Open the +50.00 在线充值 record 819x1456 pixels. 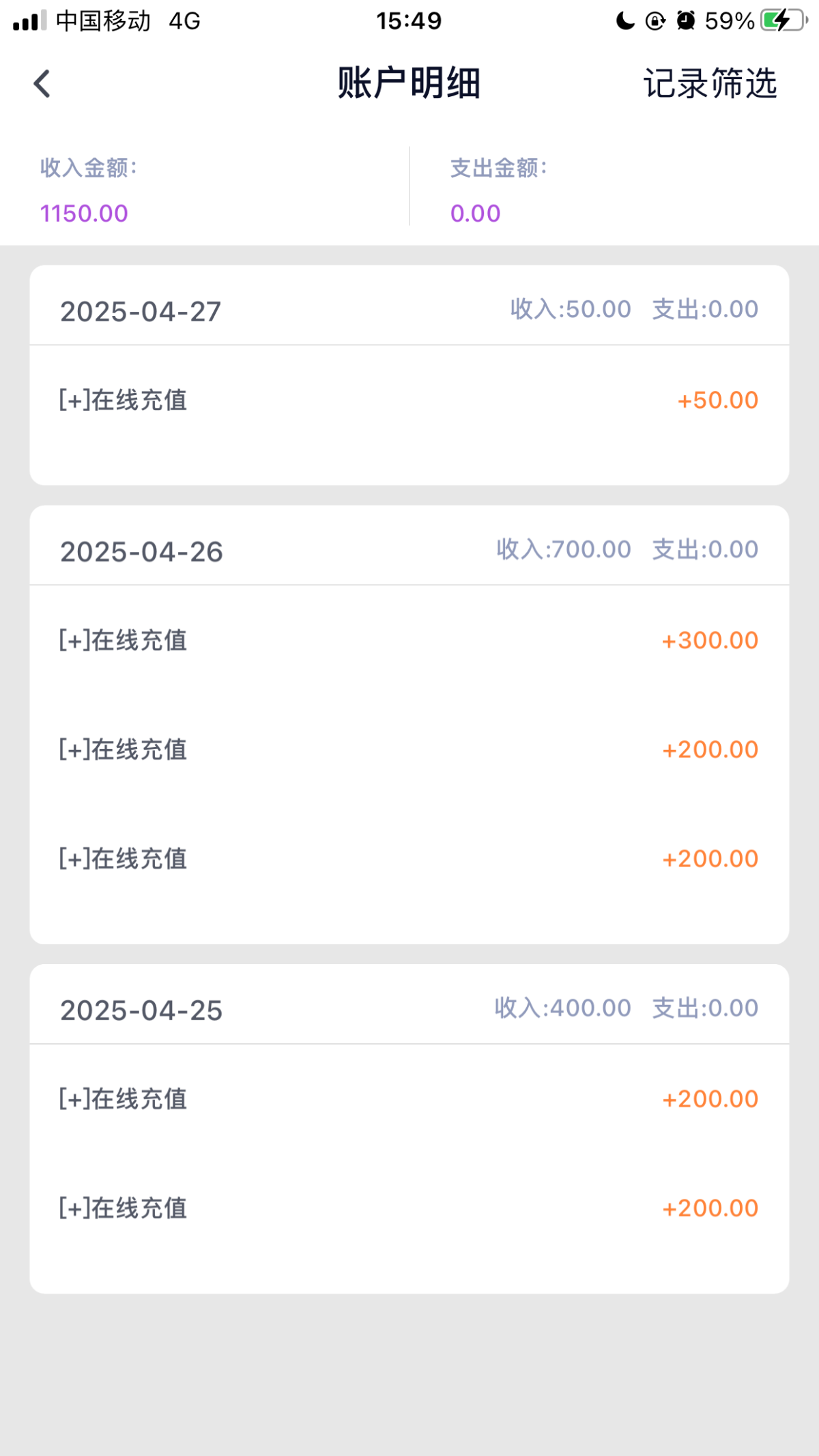tap(409, 401)
